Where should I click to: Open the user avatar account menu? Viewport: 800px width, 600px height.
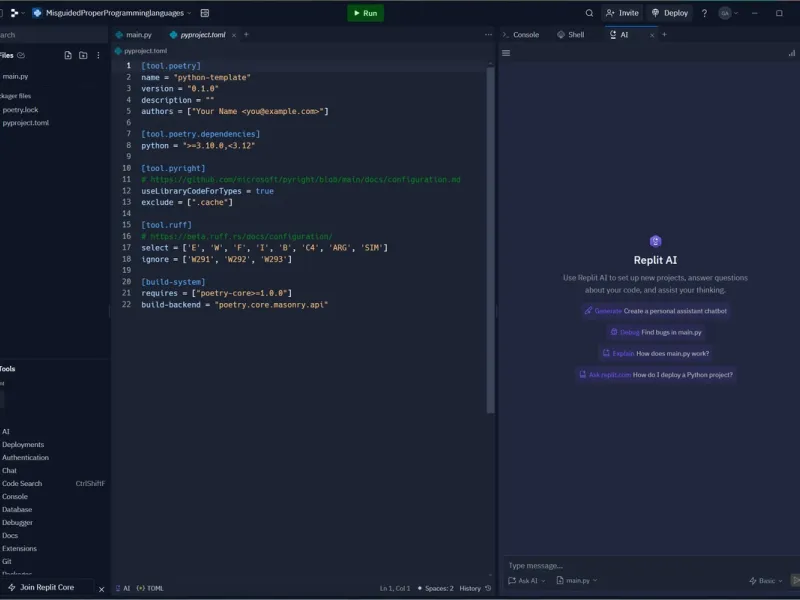[728, 13]
